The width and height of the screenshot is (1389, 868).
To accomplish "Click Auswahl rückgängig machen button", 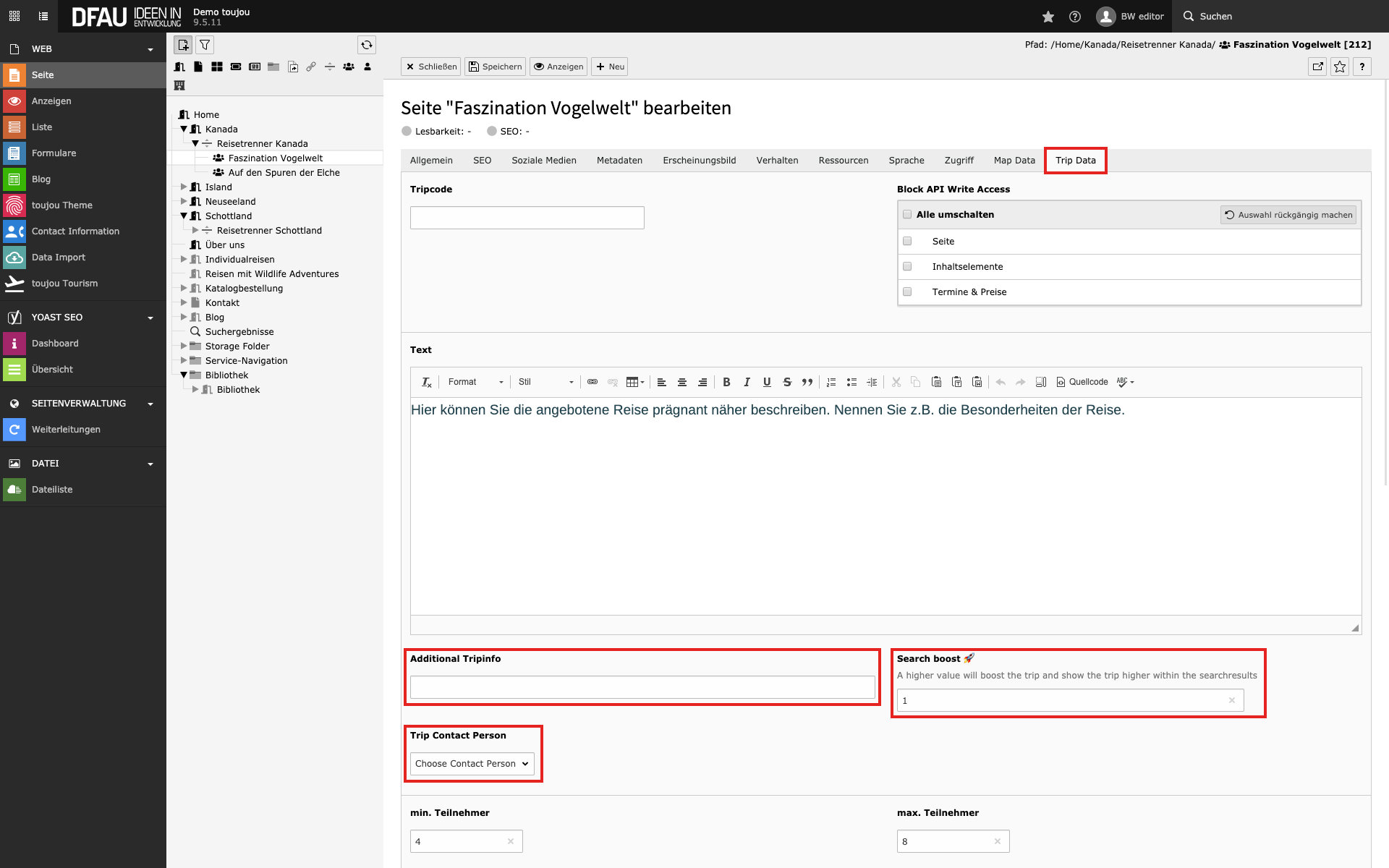I will (x=1288, y=215).
